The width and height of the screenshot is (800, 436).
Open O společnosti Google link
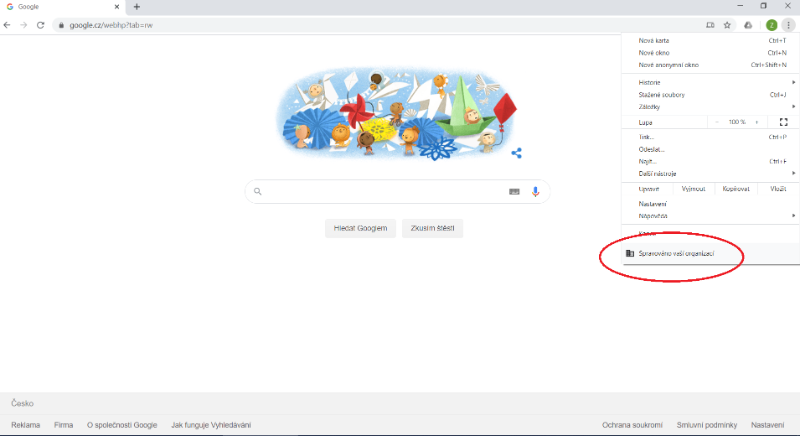tap(122, 425)
